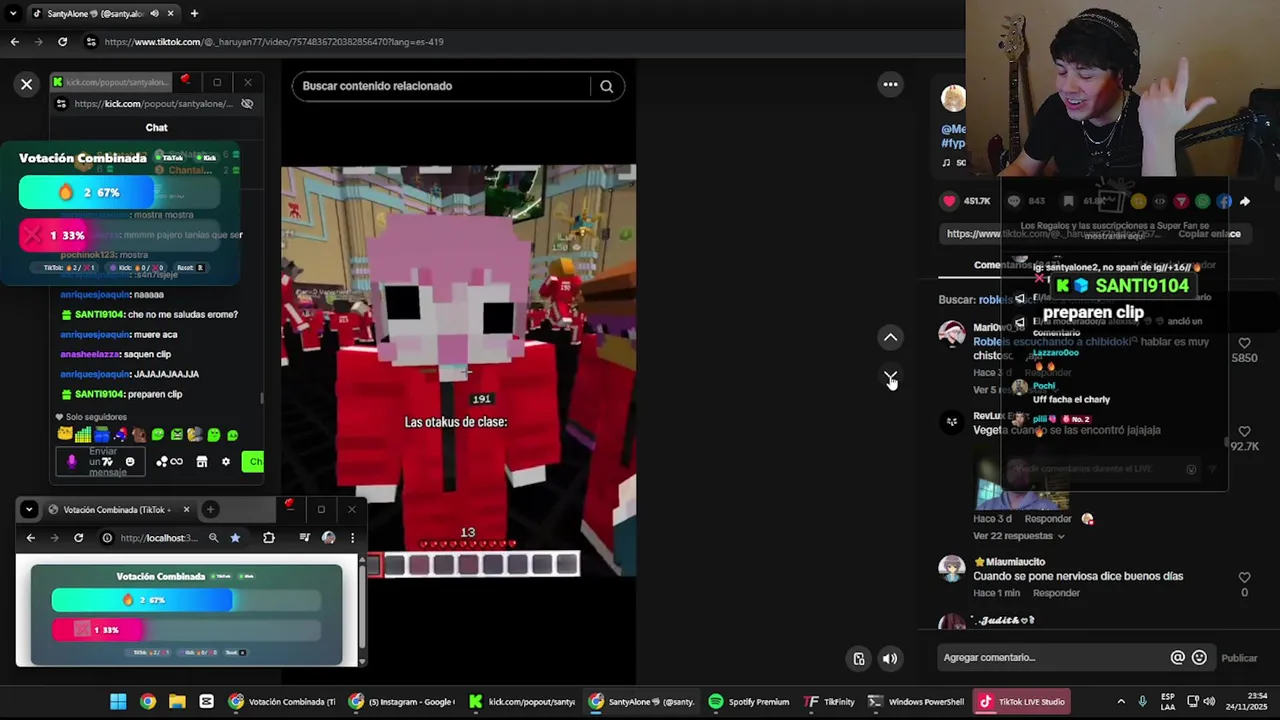
Task: Like RevLux's comment with 92.7K likes
Action: pos(1244,431)
